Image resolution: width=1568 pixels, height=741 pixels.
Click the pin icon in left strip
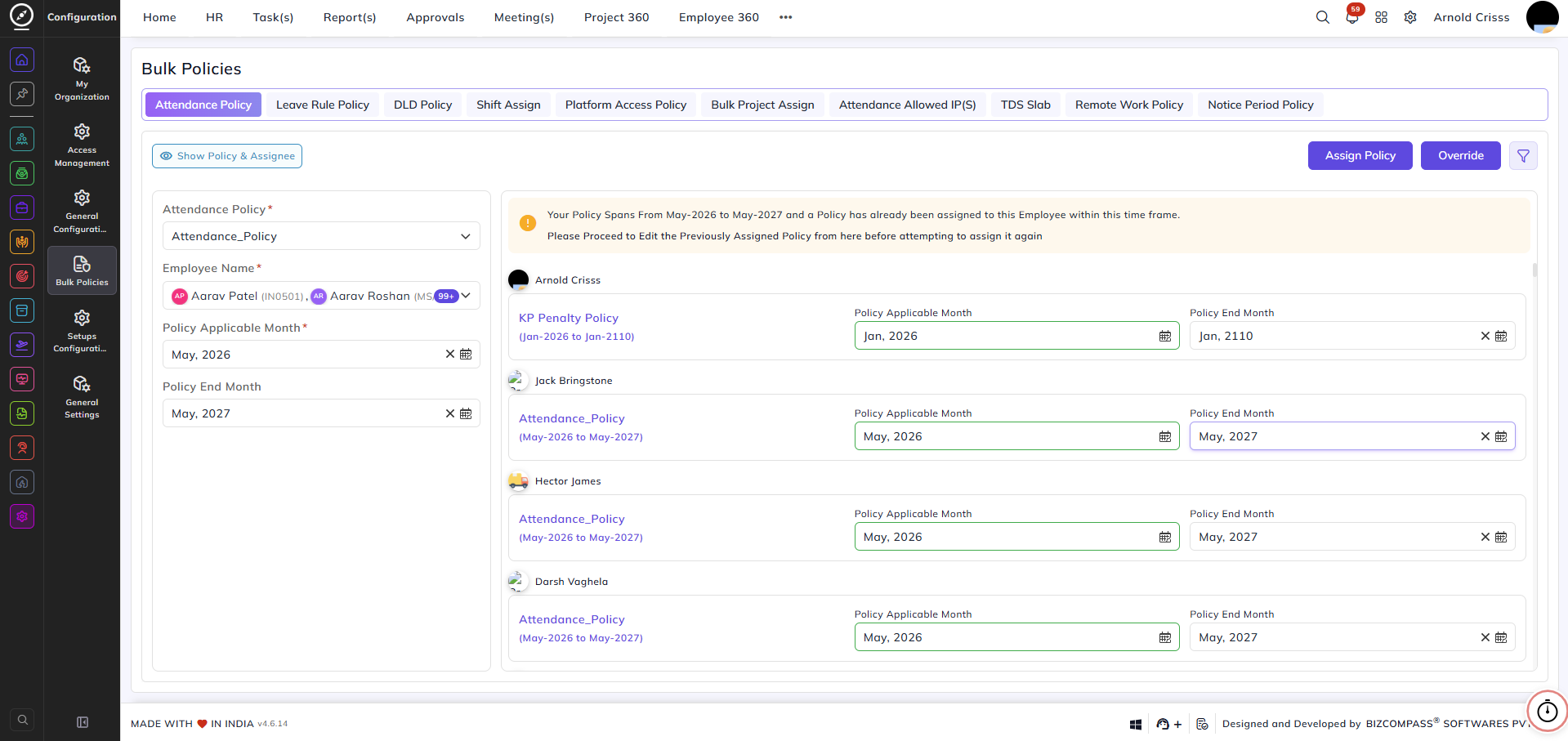(x=22, y=94)
